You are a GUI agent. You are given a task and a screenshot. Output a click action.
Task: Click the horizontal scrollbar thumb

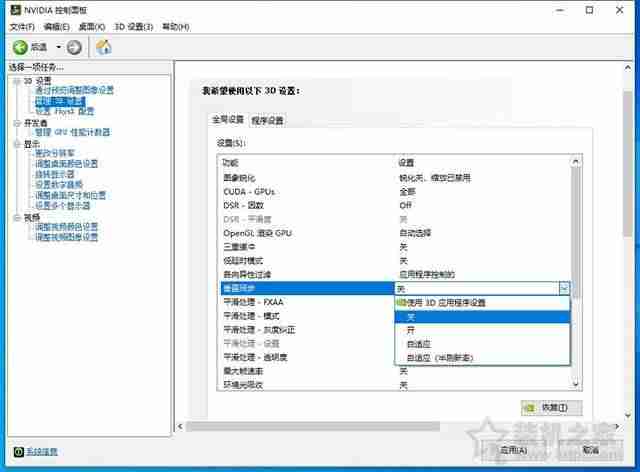(313, 427)
